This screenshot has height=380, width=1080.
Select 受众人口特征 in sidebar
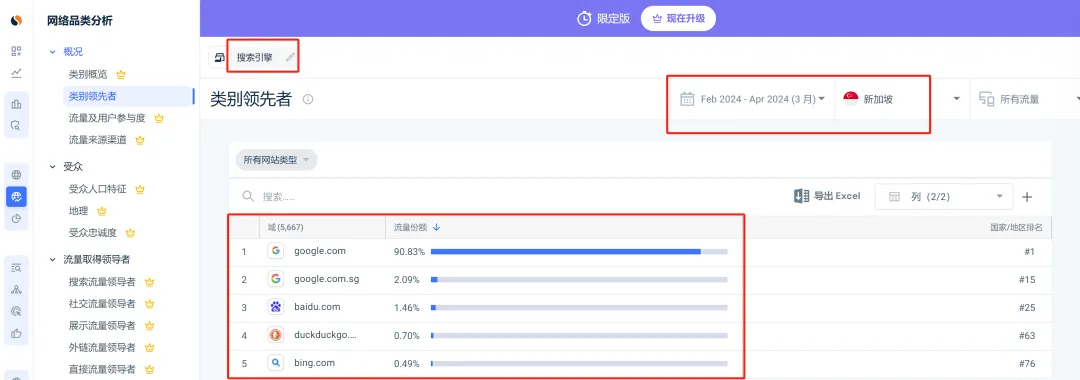click(97, 189)
